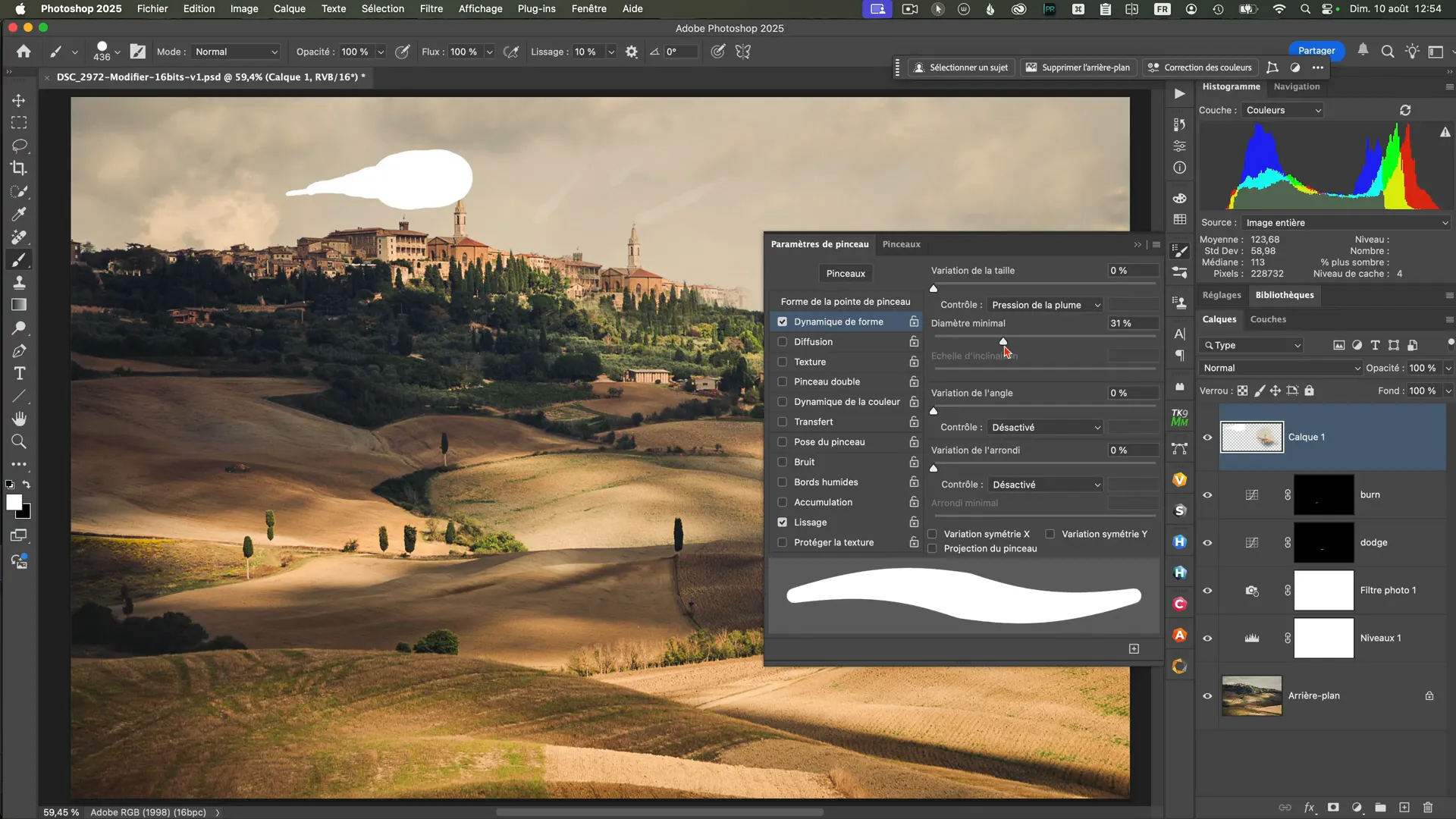
Task: Select the Brush tool in toolbar
Action: point(19,259)
